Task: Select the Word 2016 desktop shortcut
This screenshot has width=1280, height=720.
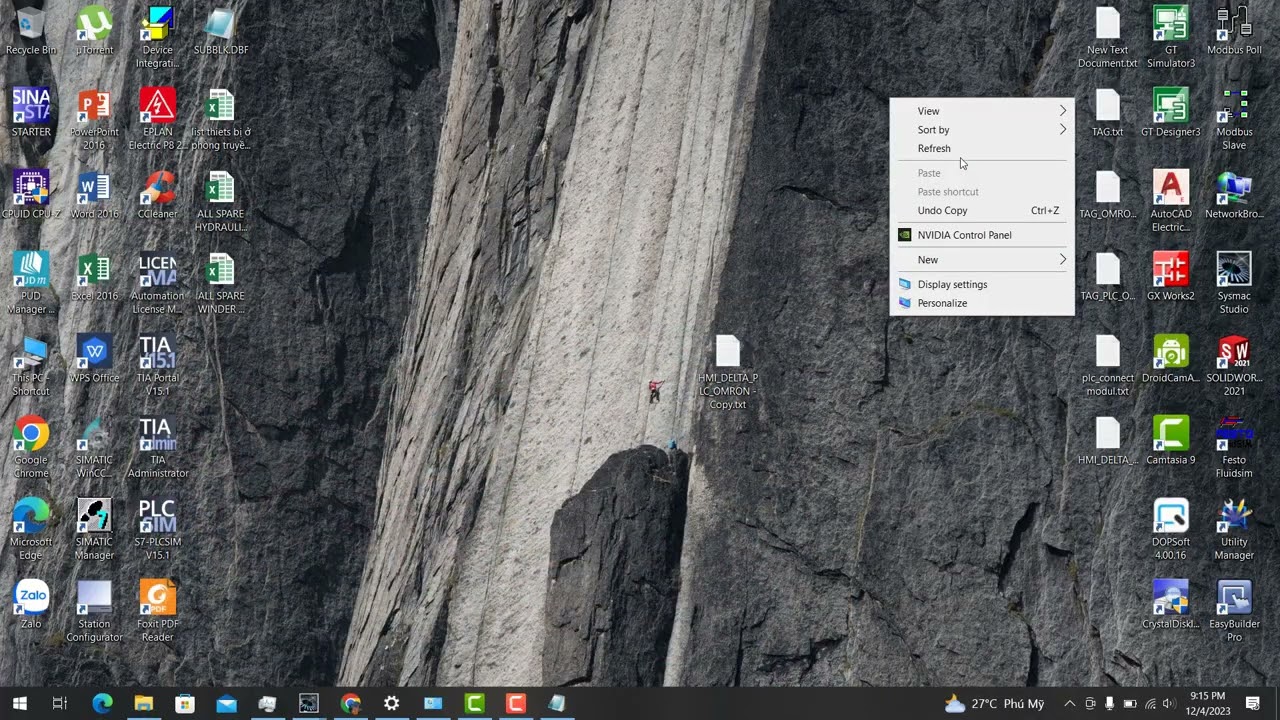Action: pos(94,195)
